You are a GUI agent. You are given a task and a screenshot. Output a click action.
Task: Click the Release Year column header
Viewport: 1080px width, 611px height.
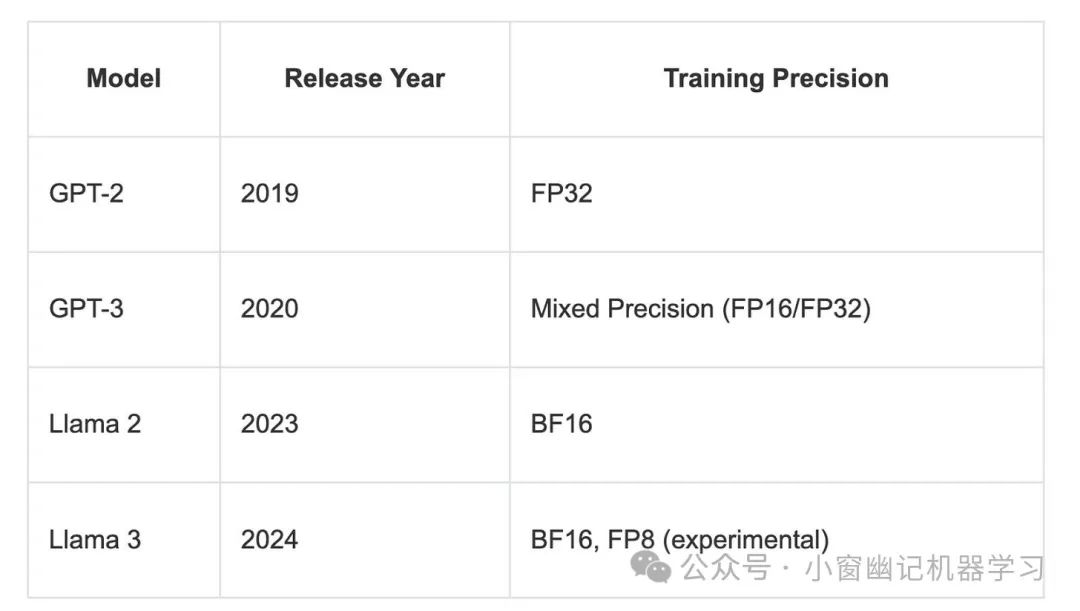tap(364, 79)
